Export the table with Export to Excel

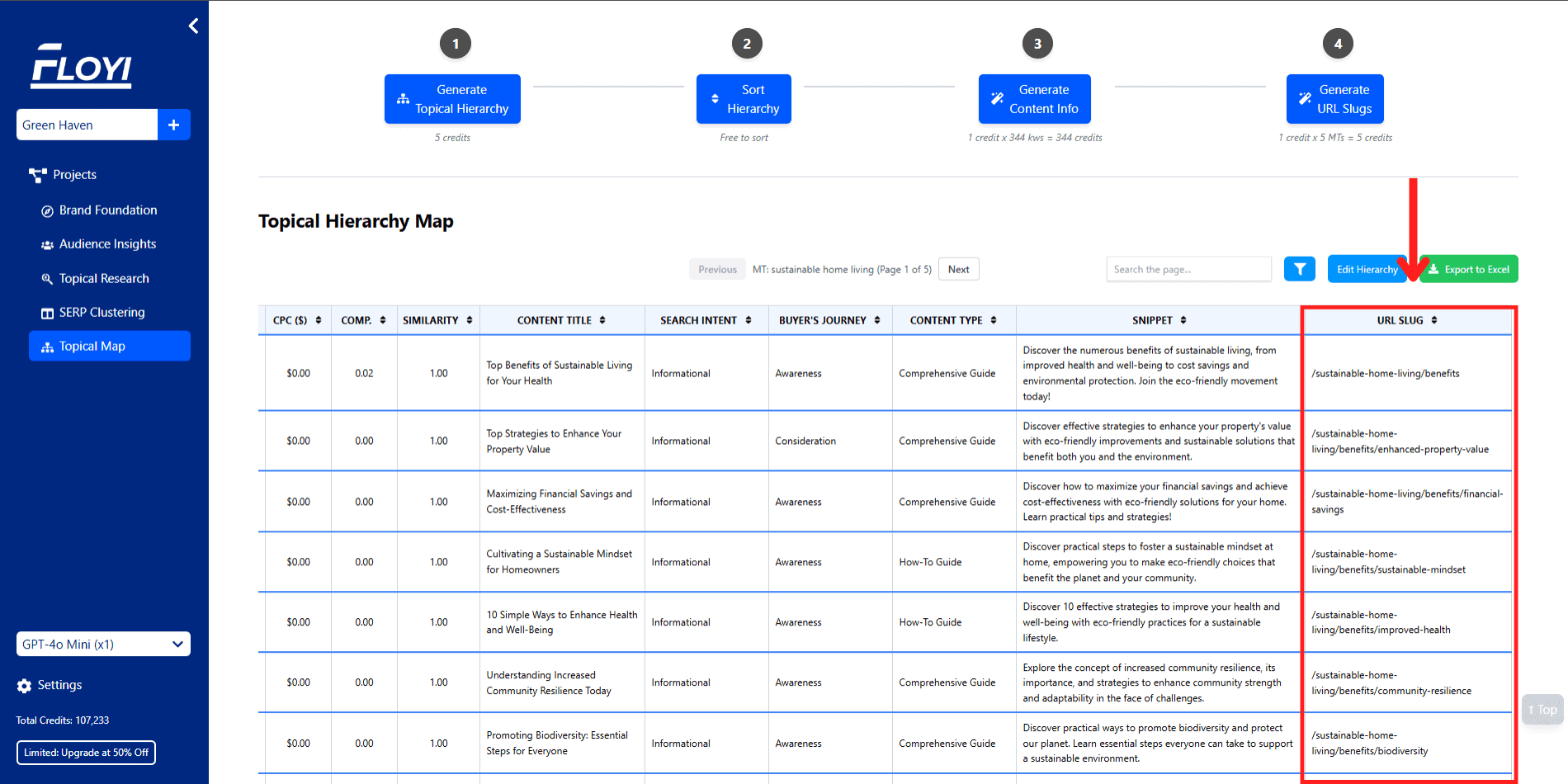pos(1469,269)
